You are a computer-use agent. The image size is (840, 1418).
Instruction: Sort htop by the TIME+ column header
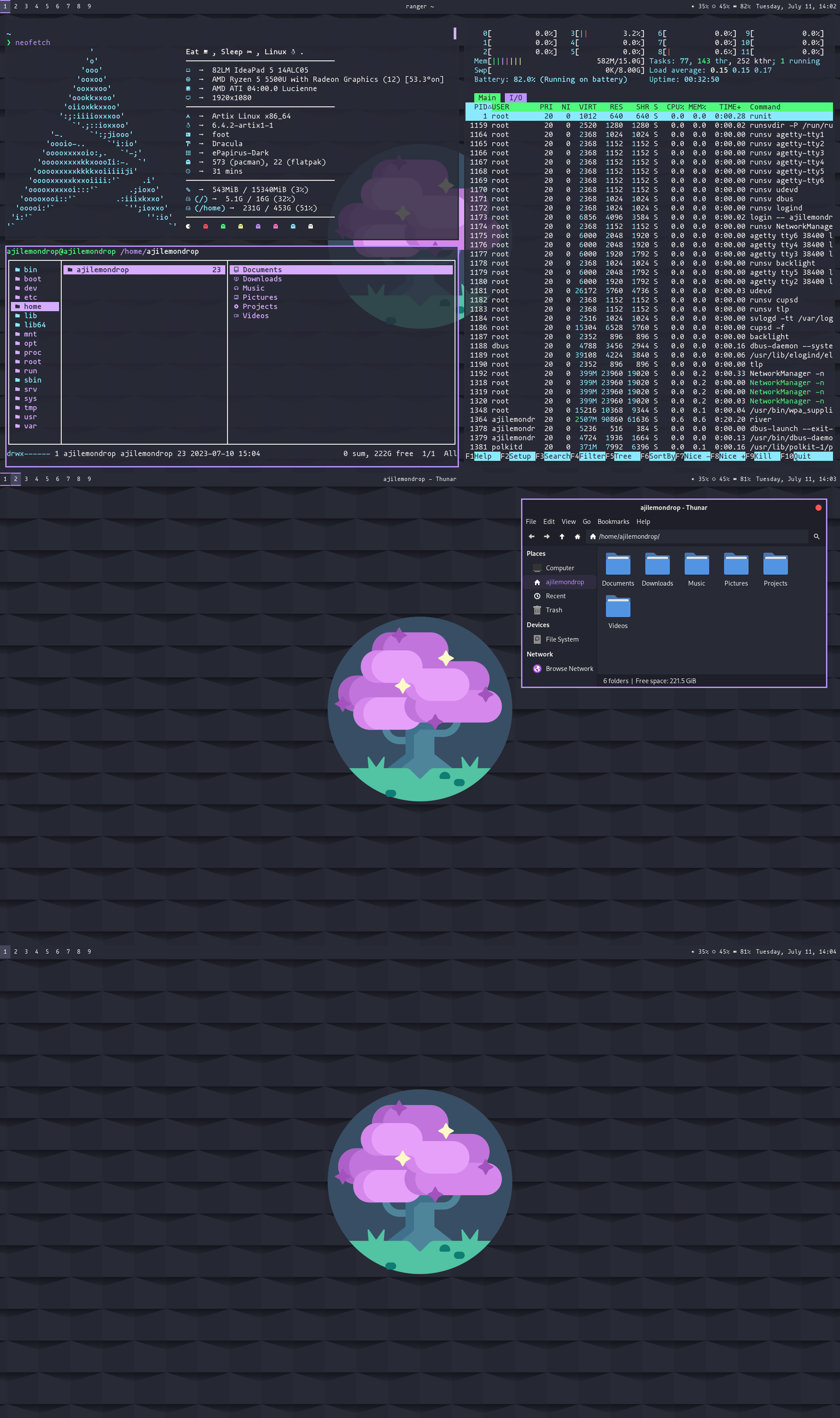pyautogui.click(x=730, y=107)
